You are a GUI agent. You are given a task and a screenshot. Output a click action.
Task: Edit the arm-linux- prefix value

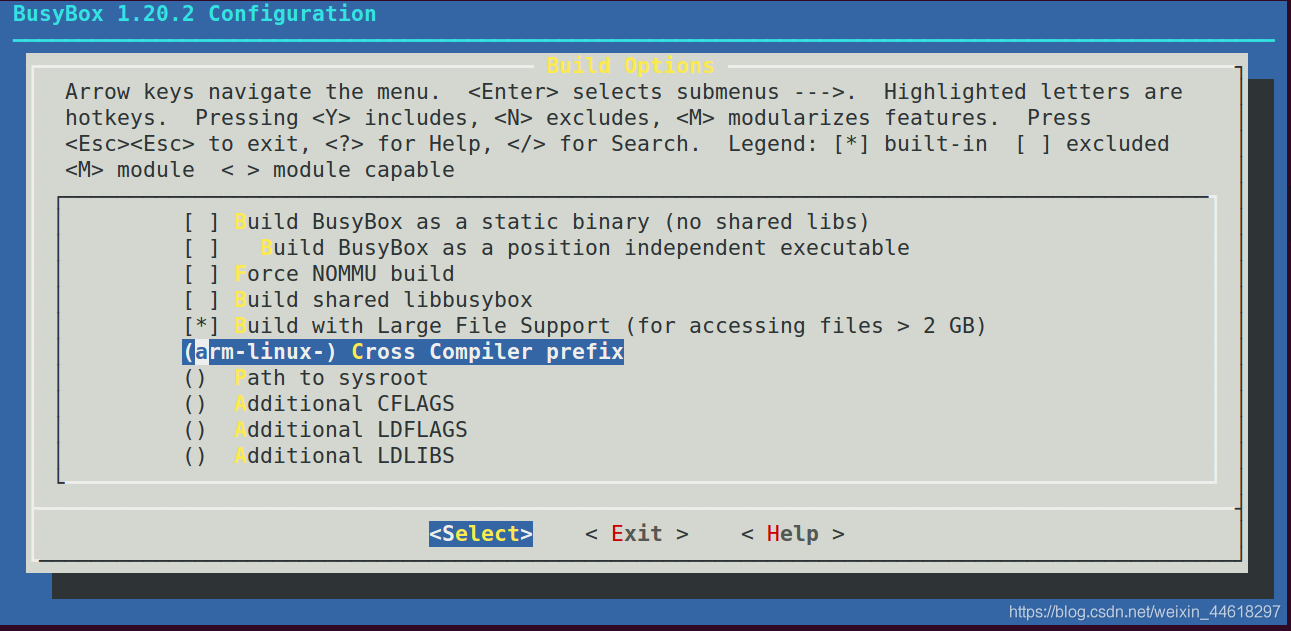260,352
